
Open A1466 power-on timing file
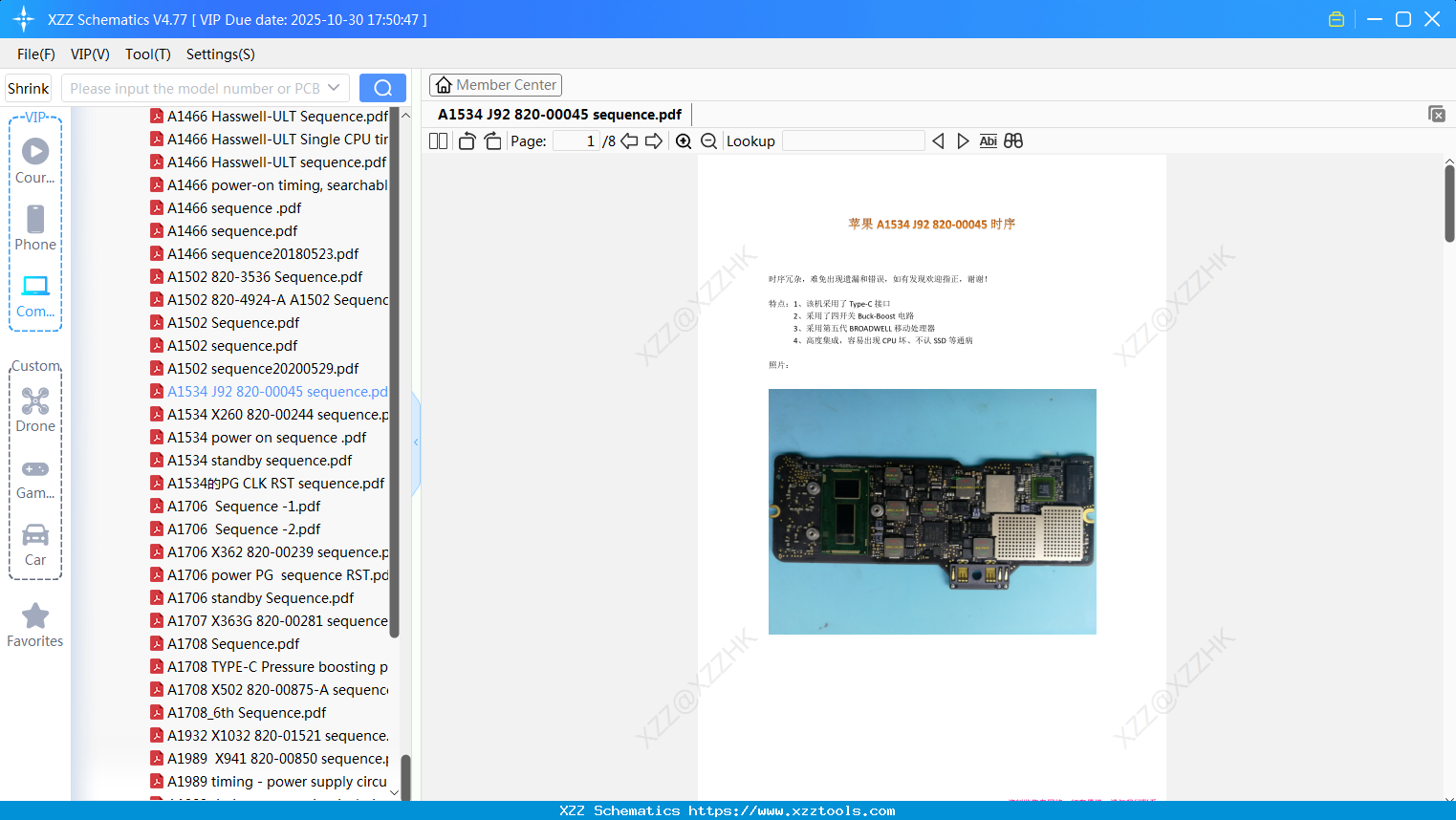click(x=270, y=185)
